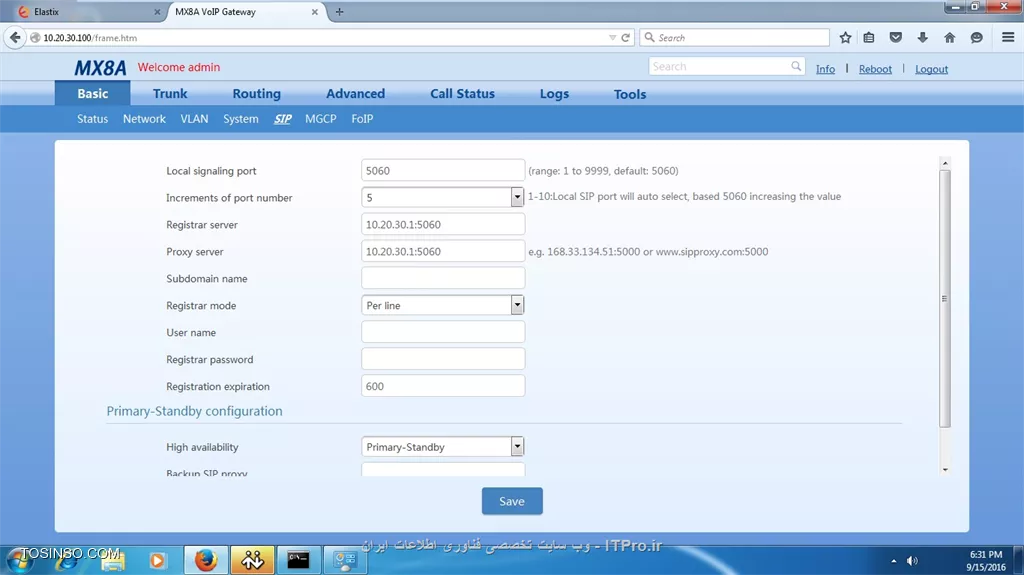
Task: Click the Firefox search box
Action: [x=735, y=37]
